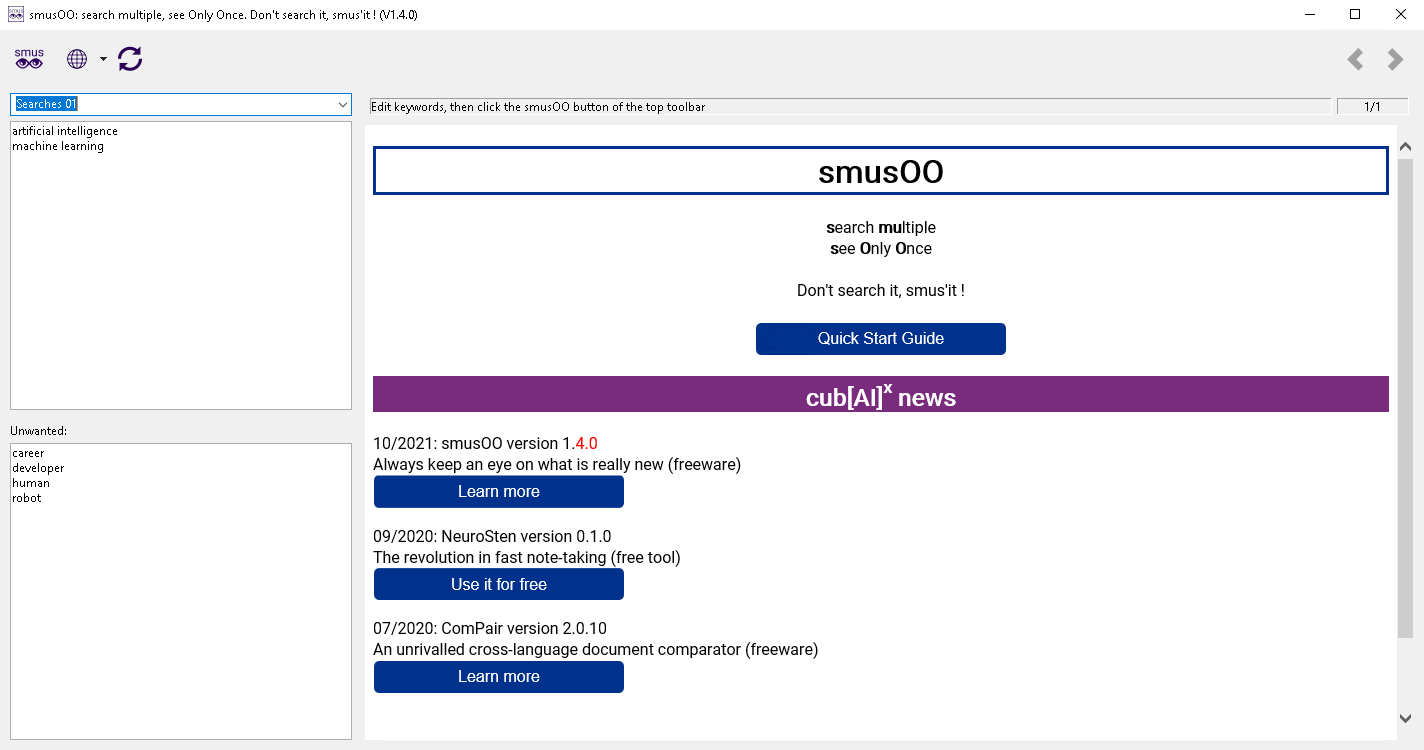Click the cub[AI]x news banner
Image resolution: width=1424 pixels, height=750 pixels.
(x=881, y=395)
